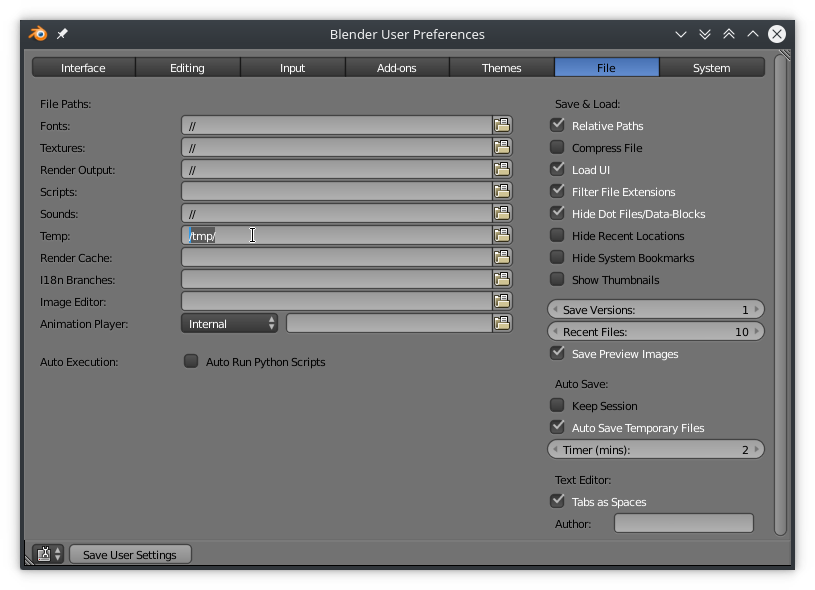
Task: Switch to the Add-ons tab
Action: click(x=397, y=68)
